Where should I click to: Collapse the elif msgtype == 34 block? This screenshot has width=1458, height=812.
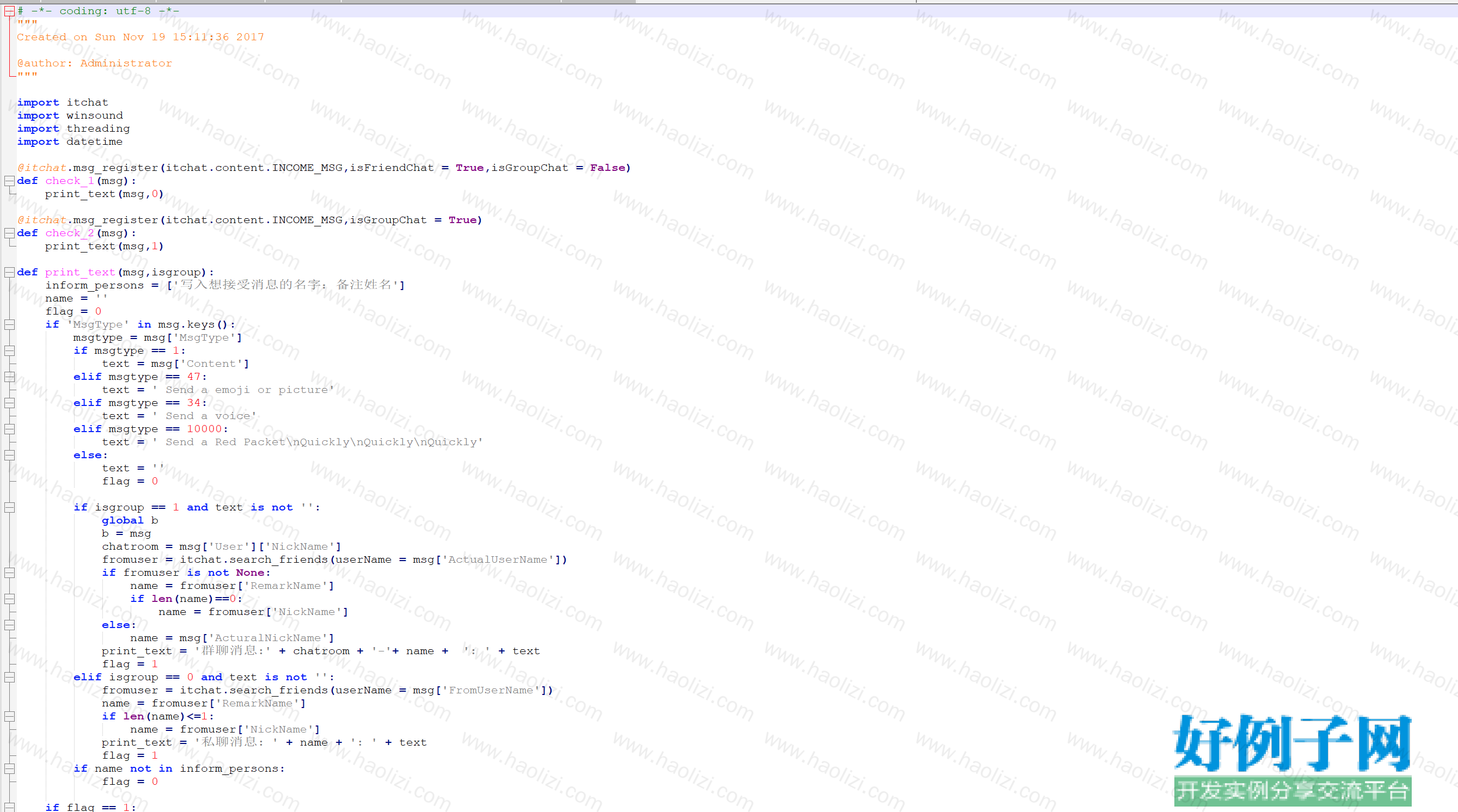[x=9, y=403]
